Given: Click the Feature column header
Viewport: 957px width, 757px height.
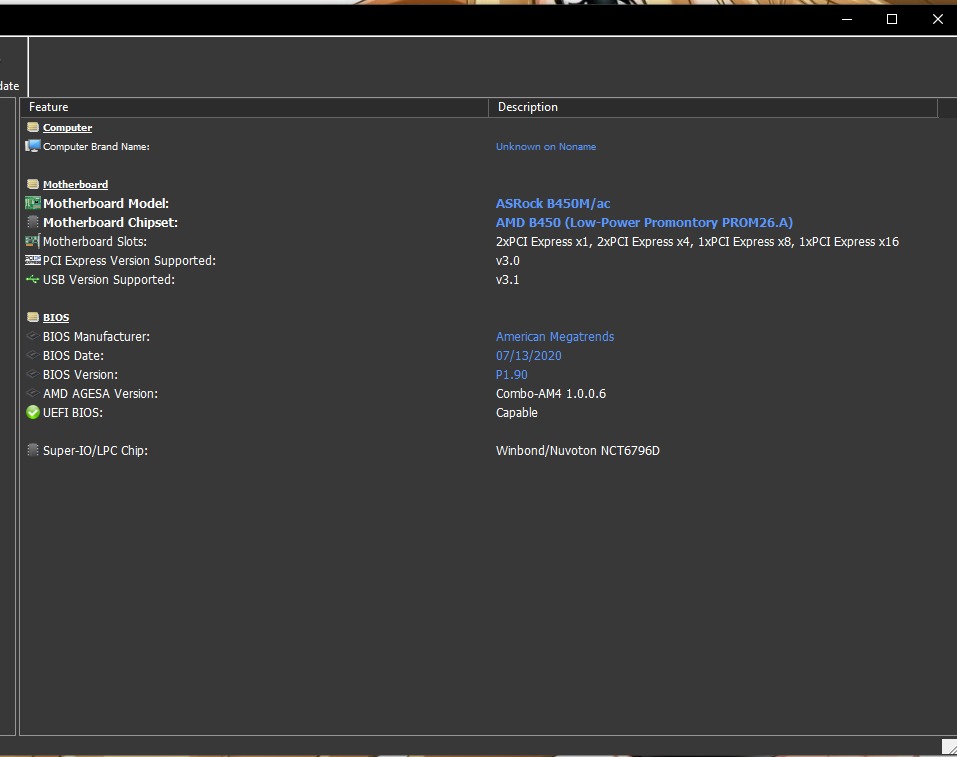Looking at the screenshot, I should (255, 107).
